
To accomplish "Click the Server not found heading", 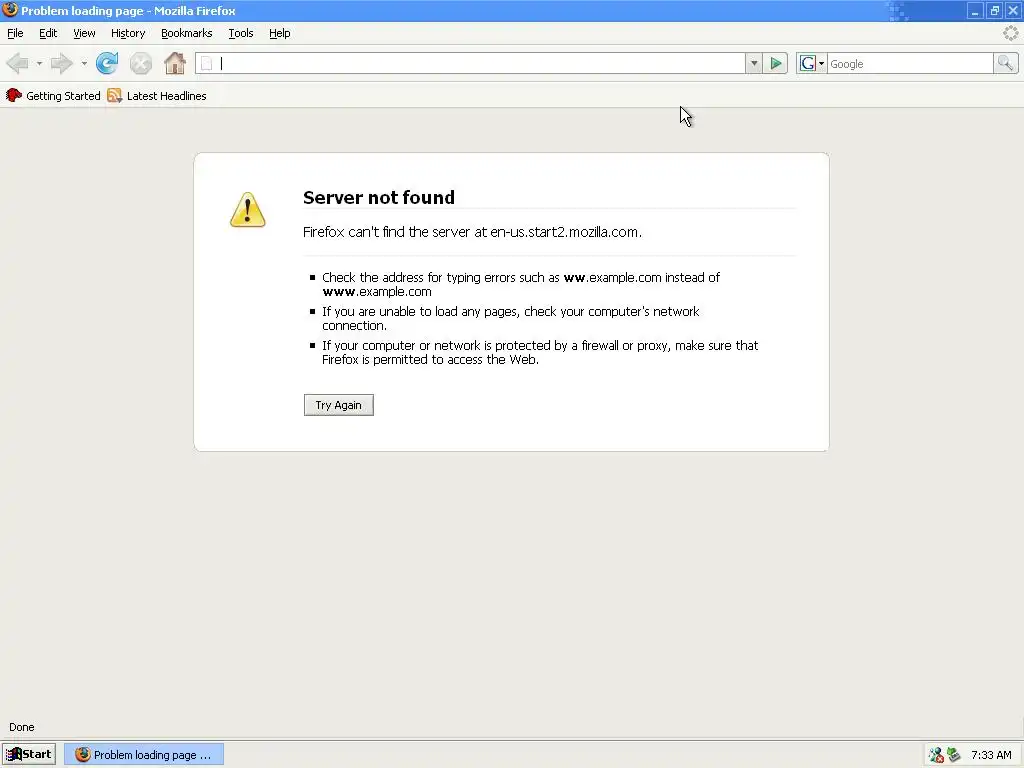I will coord(379,197).
